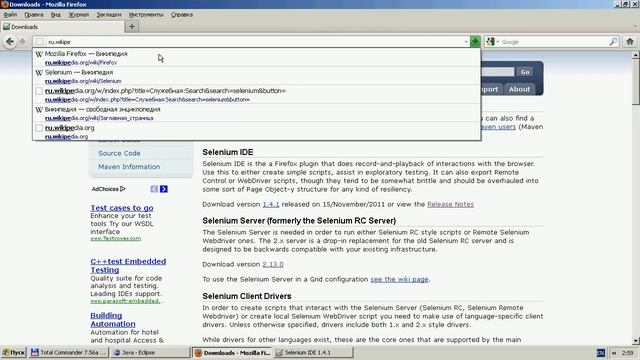Open the Start (Пуск) button
The width and height of the screenshot is (640, 360).
(x=14, y=353)
